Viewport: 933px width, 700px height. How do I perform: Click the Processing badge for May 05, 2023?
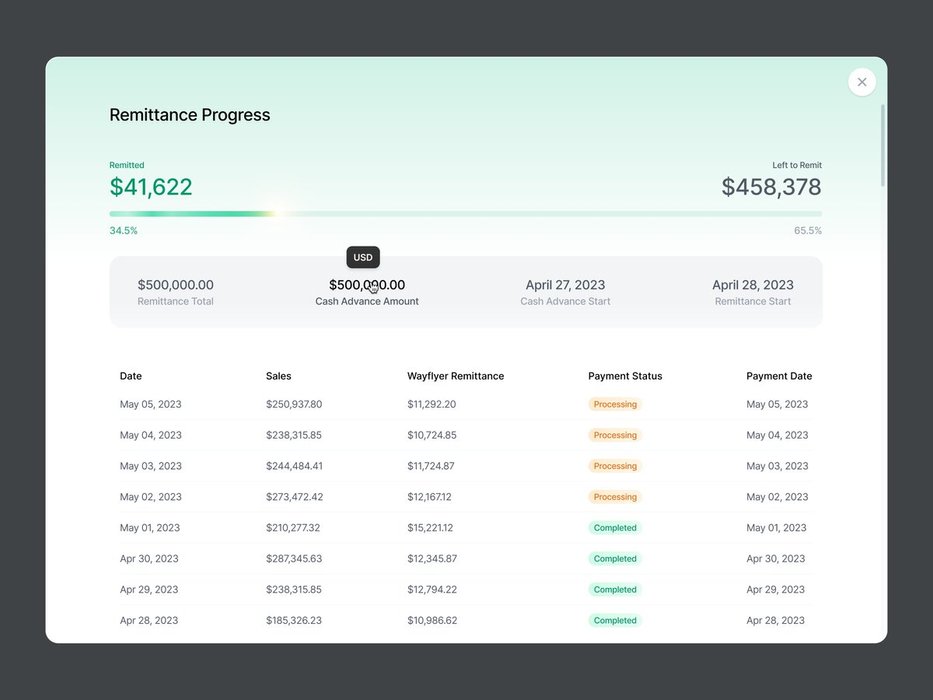tap(615, 404)
